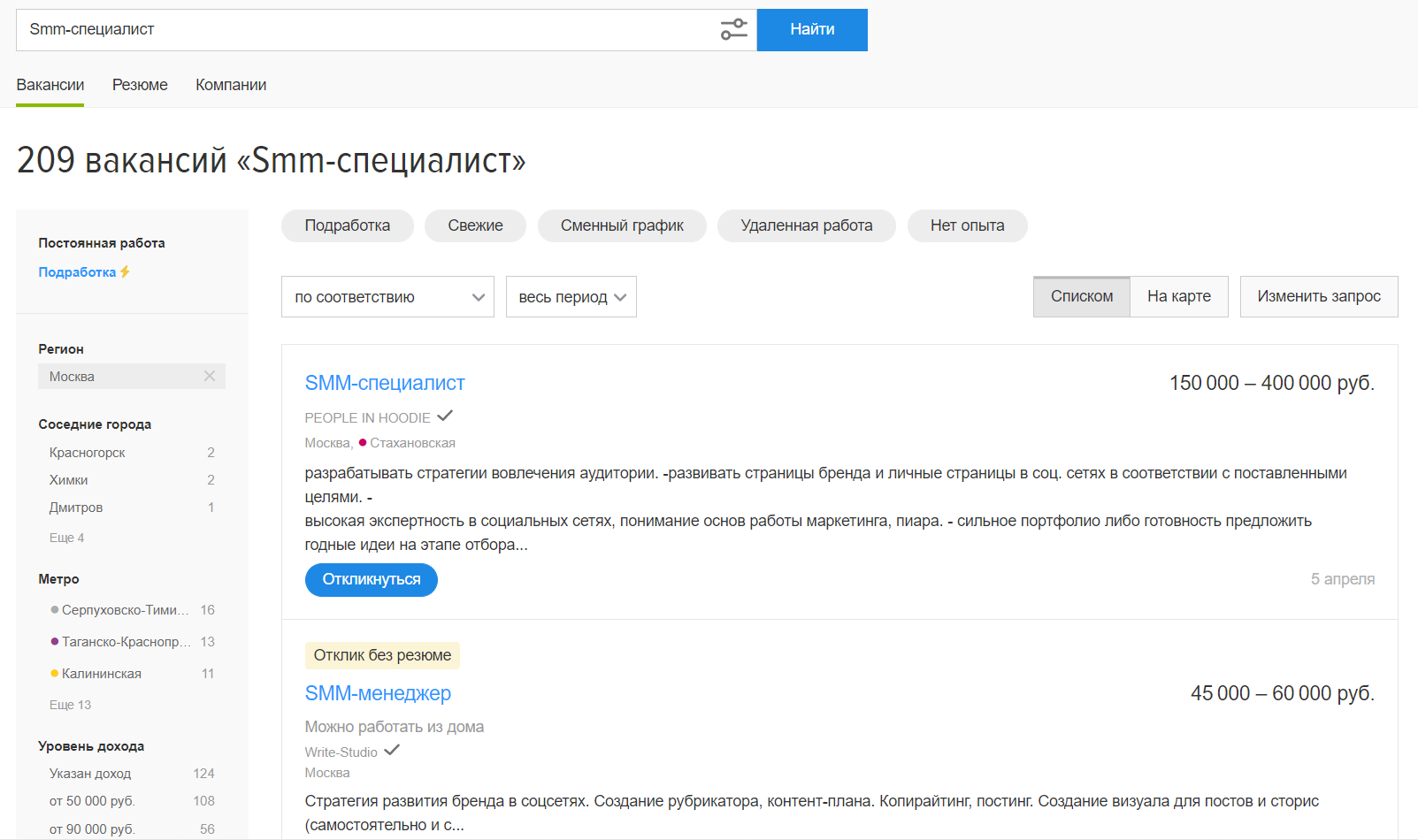1418x840 pixels.
Task: Filter by Серпуховско-Тимирязевская metro line
Action: point(124,610)
